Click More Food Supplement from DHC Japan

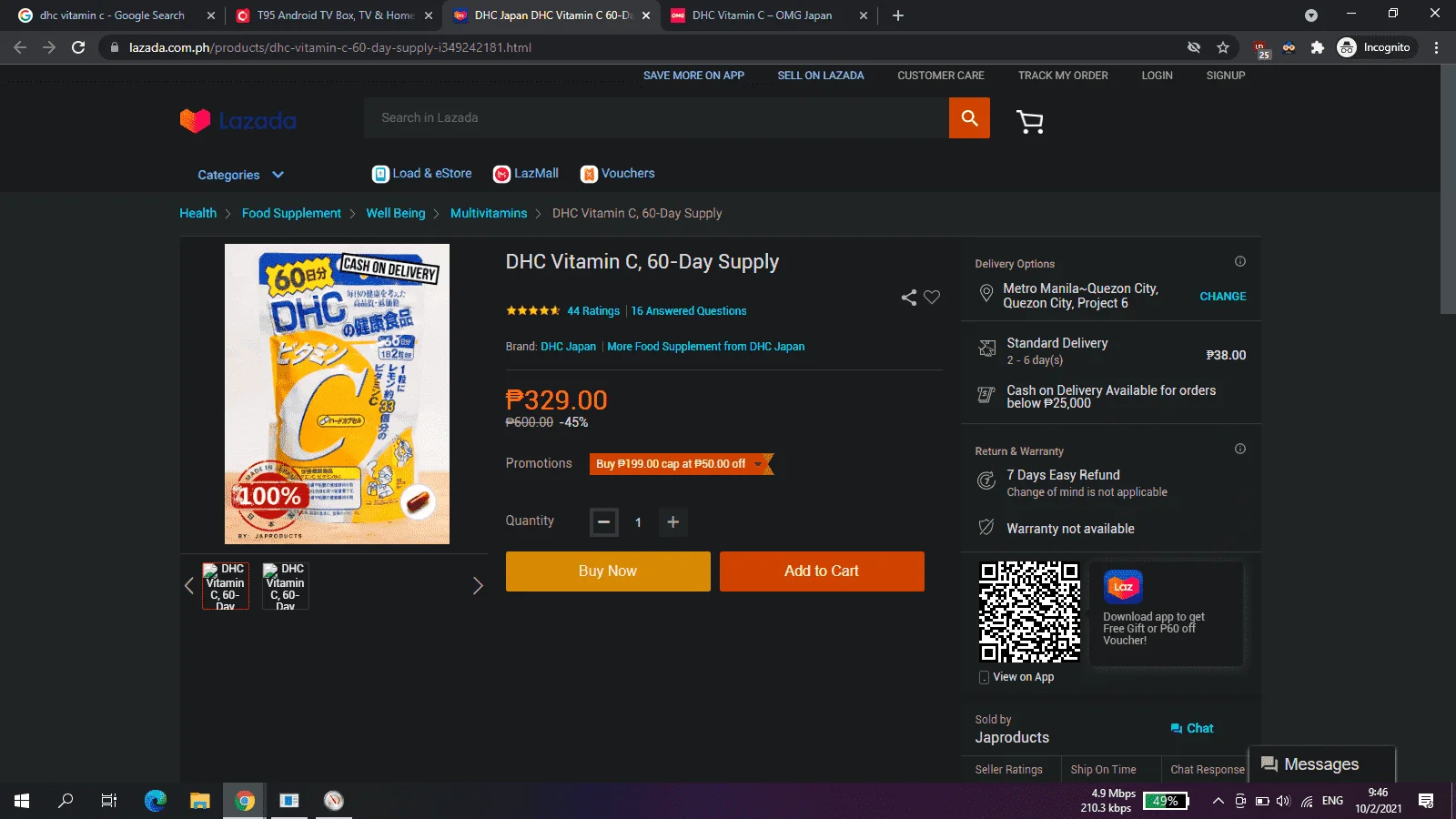[x=706, y=347]
